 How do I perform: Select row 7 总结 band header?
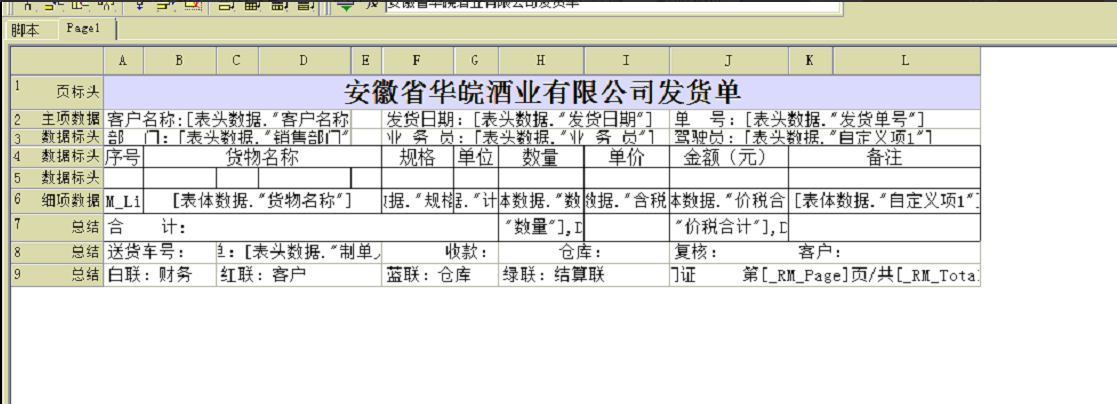click(57, 227)
